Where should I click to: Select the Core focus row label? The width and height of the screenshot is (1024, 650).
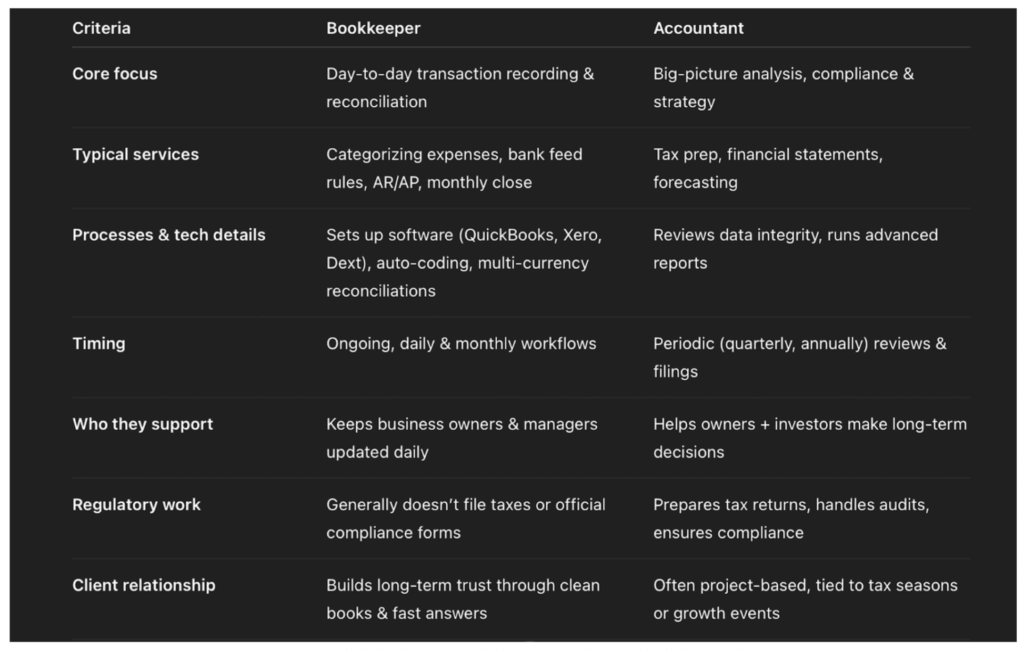point(114,74)
